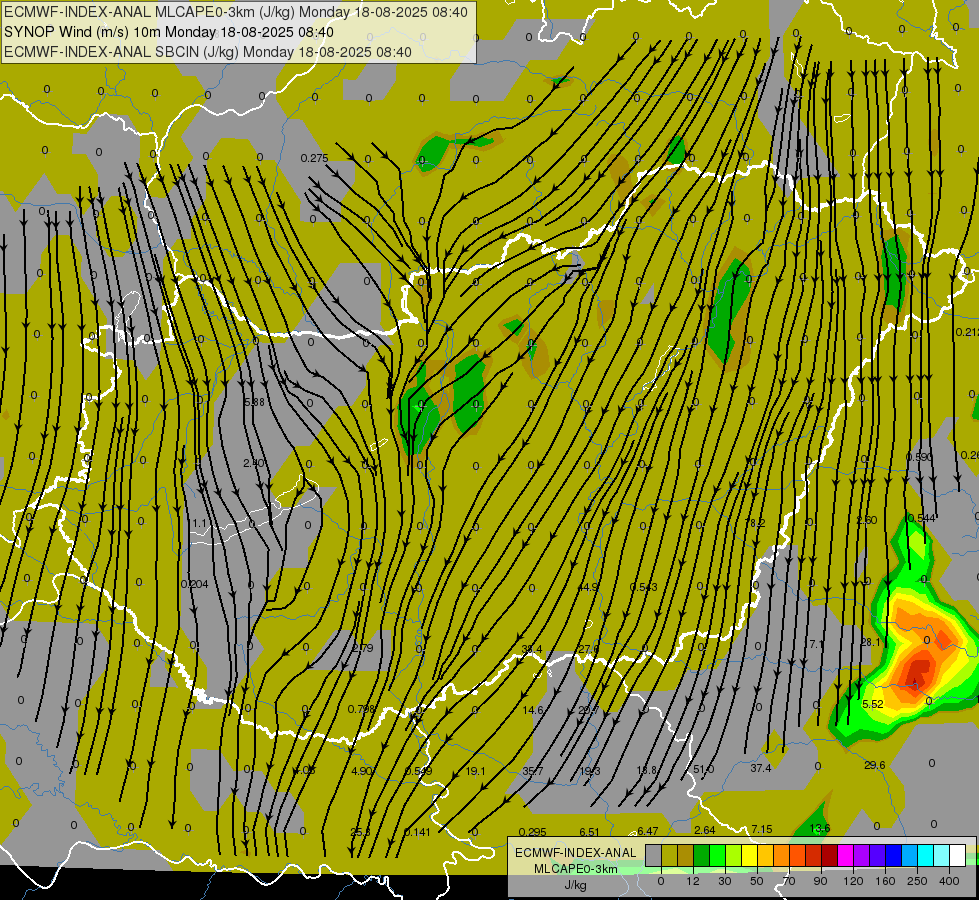Click the map value '0.295'
Screen dimensions: 979x900
coord(533,832)
